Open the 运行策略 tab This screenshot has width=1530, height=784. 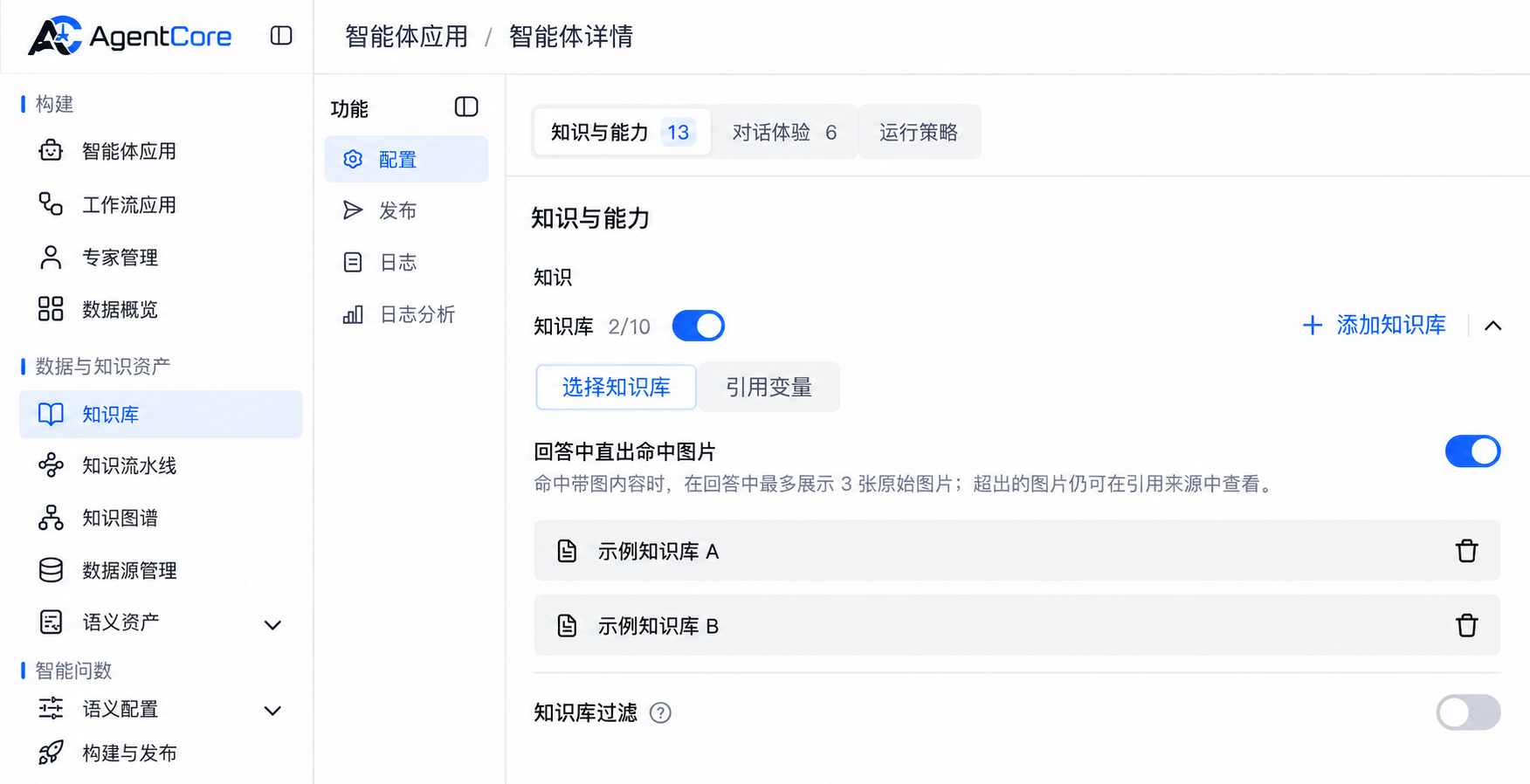click(919, 132)
